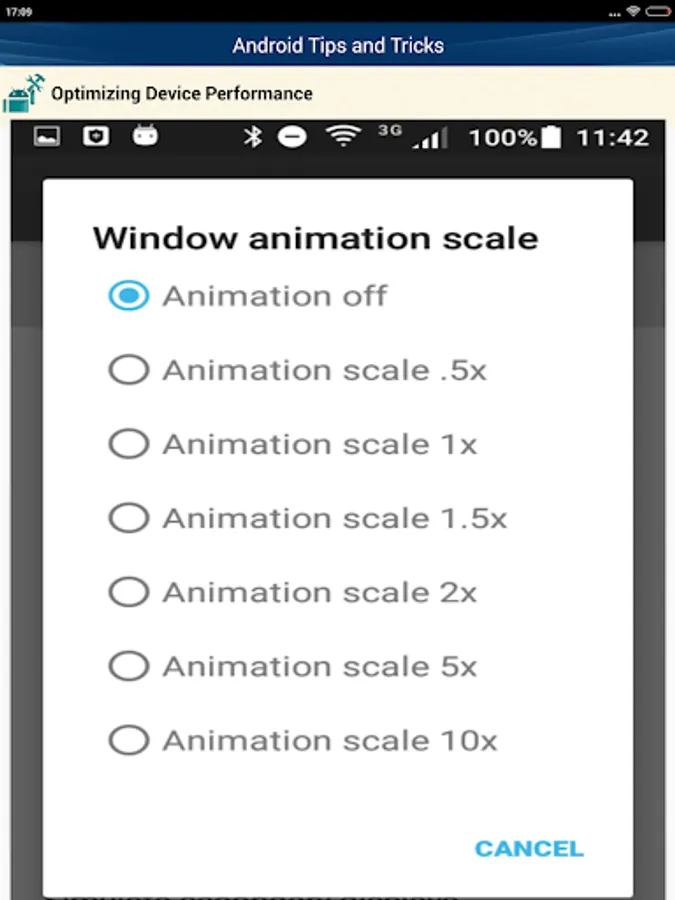Tap the do-not-disturb status icon
The width and height of the screenshot is (675, 900).
[292, 137]
